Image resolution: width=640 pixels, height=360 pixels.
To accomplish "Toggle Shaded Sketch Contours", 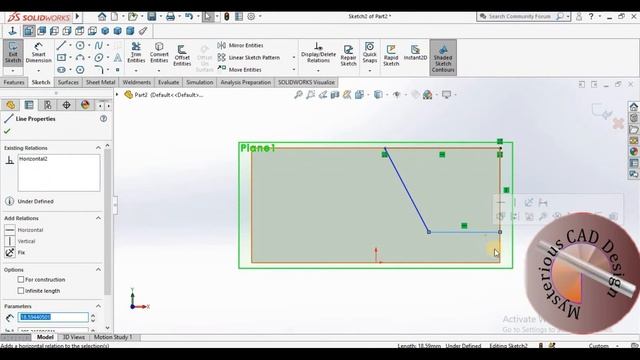I will click(x=443, y=58).
